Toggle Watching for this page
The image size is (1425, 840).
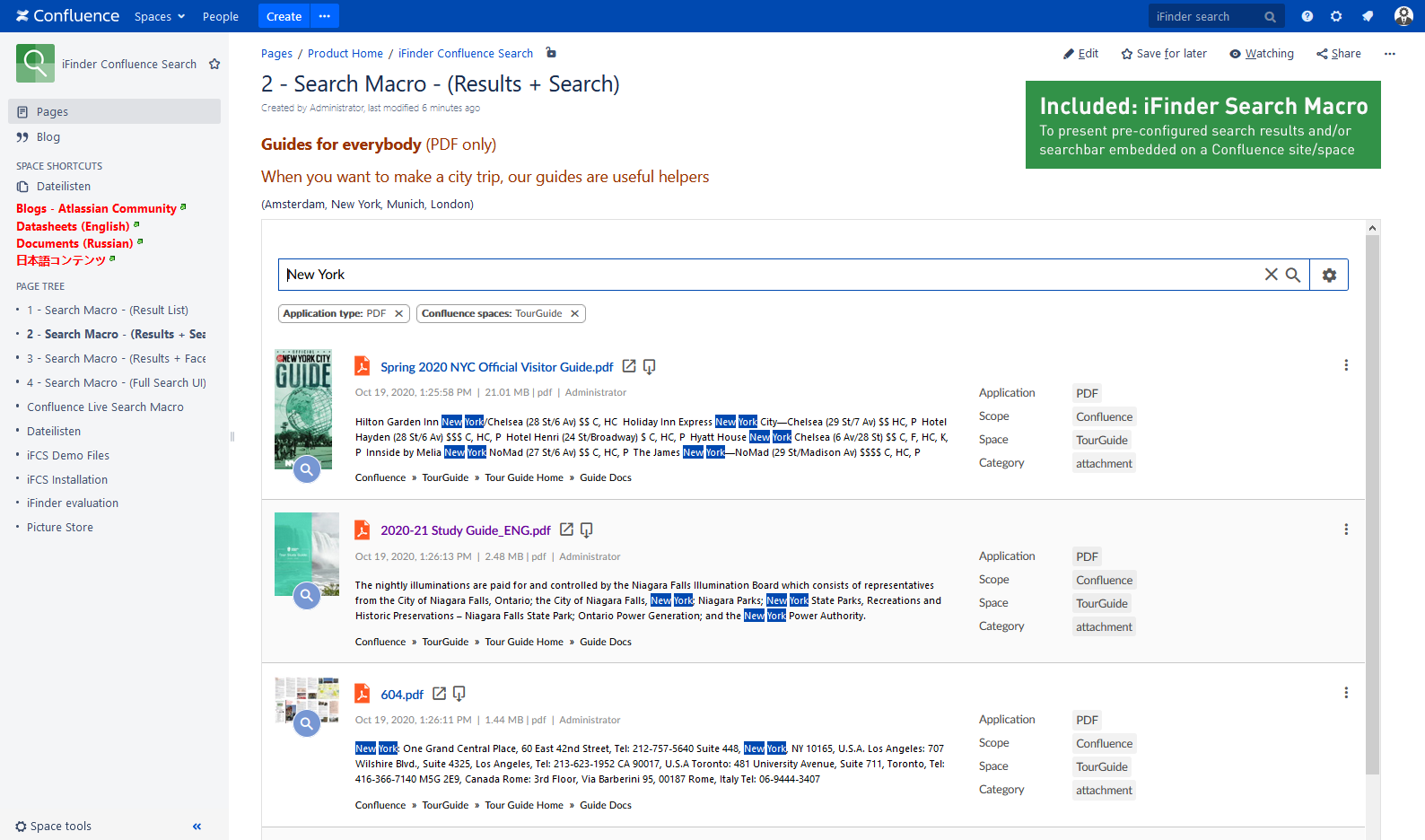[1262, 54]
